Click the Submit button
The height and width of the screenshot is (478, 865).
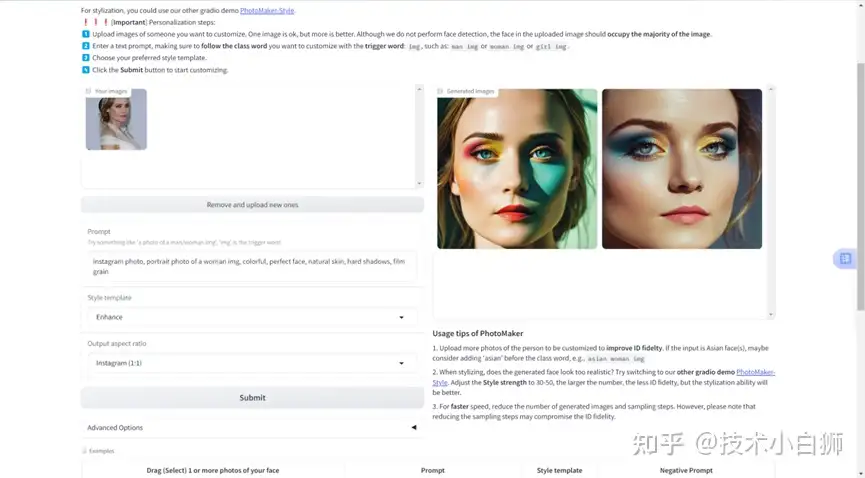click(x=252, y=397)
